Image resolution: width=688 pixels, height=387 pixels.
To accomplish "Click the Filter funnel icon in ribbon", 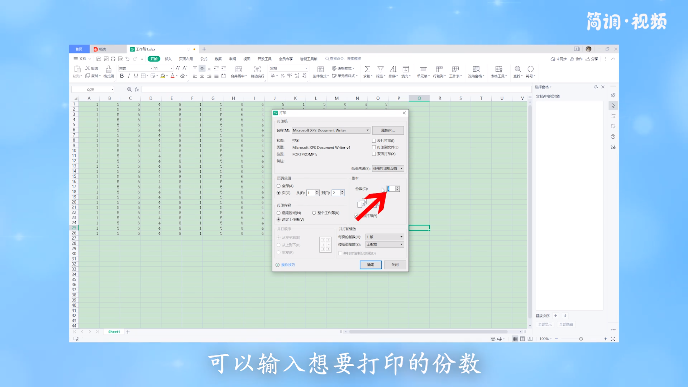I will coord(380,69).
